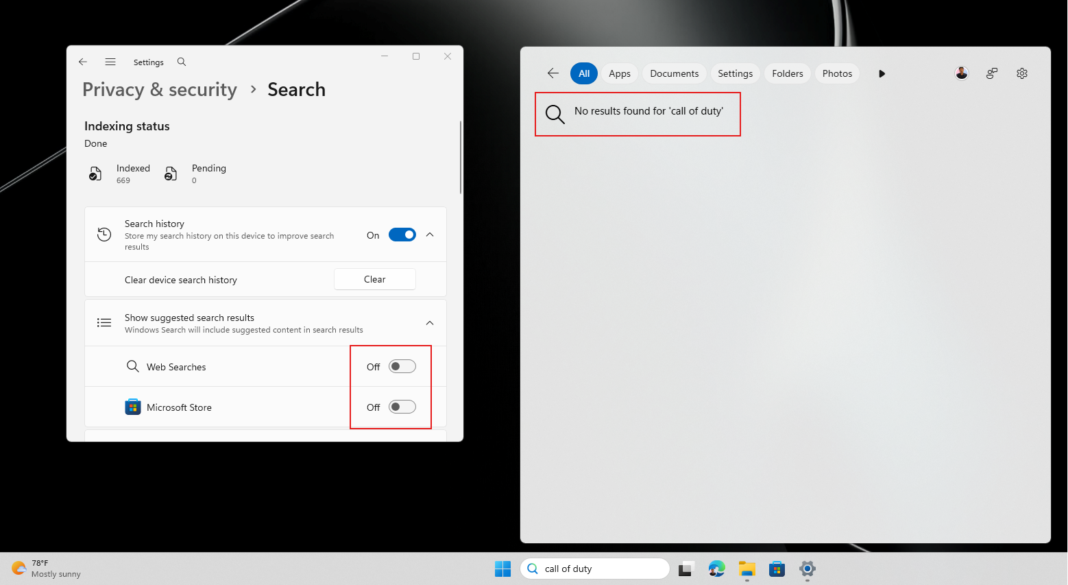The width and height of the screenshot is (1068, 585).
Task: Collapse Show suggested search results chevron
Action: (x=430, y=323)
